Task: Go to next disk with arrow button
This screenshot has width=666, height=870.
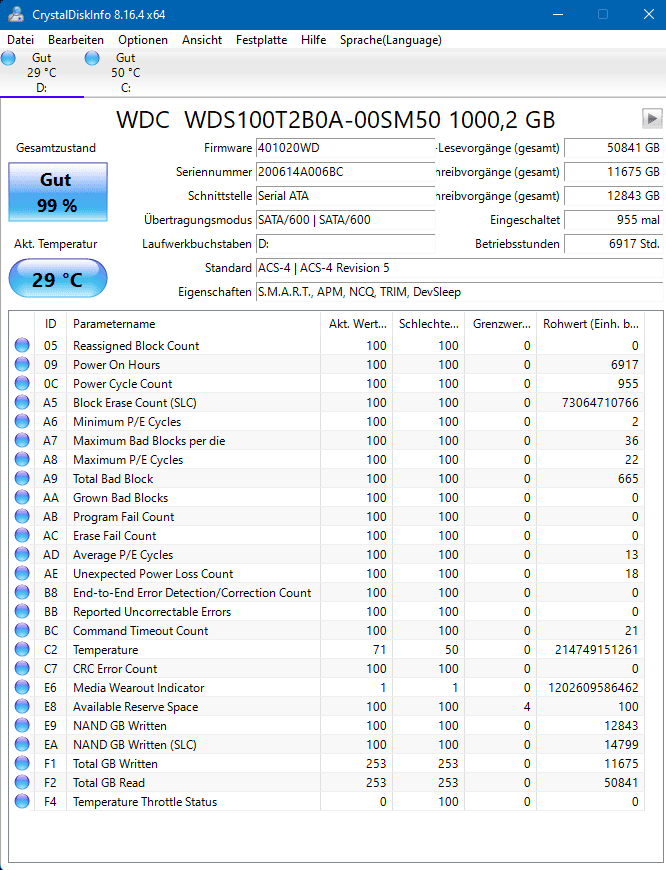Action: (x=652, y=119)
